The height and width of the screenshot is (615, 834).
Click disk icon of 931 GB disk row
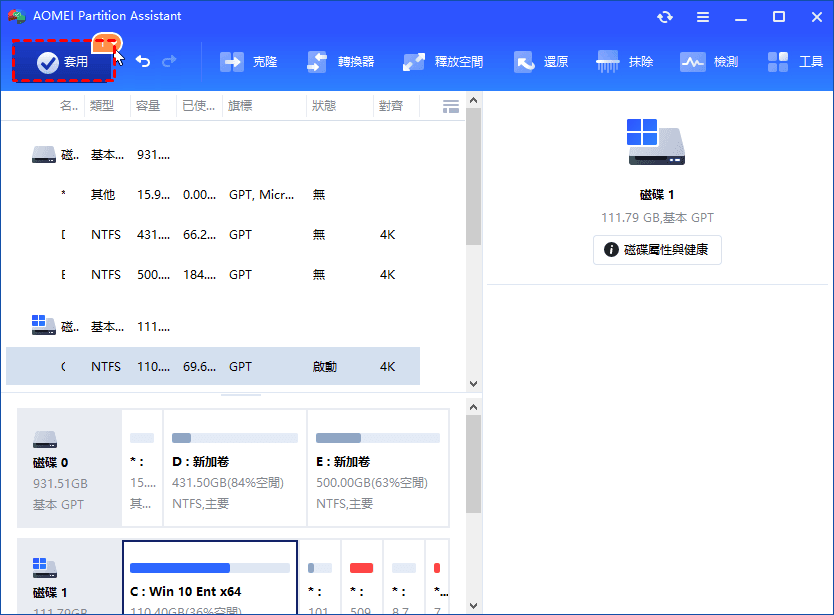pyautogui.click(x=44, y=155)
